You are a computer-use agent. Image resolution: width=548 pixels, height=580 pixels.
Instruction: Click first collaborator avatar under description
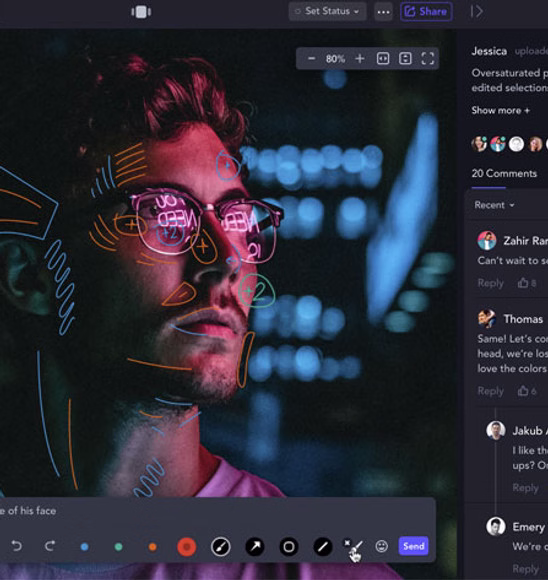pyautogui.click(x=479, y=144)
